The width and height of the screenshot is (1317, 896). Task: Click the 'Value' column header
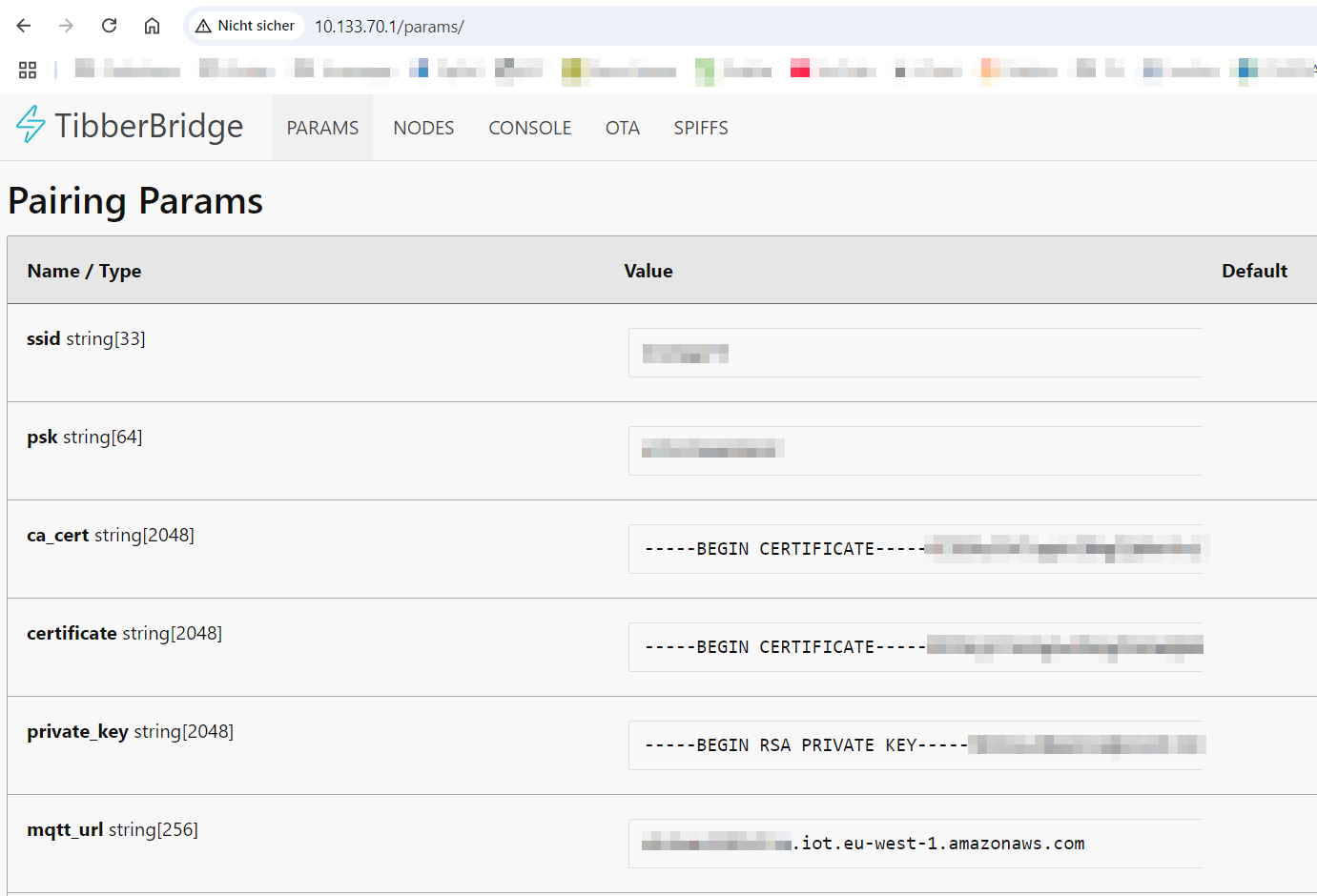click(x=648, y=271)
